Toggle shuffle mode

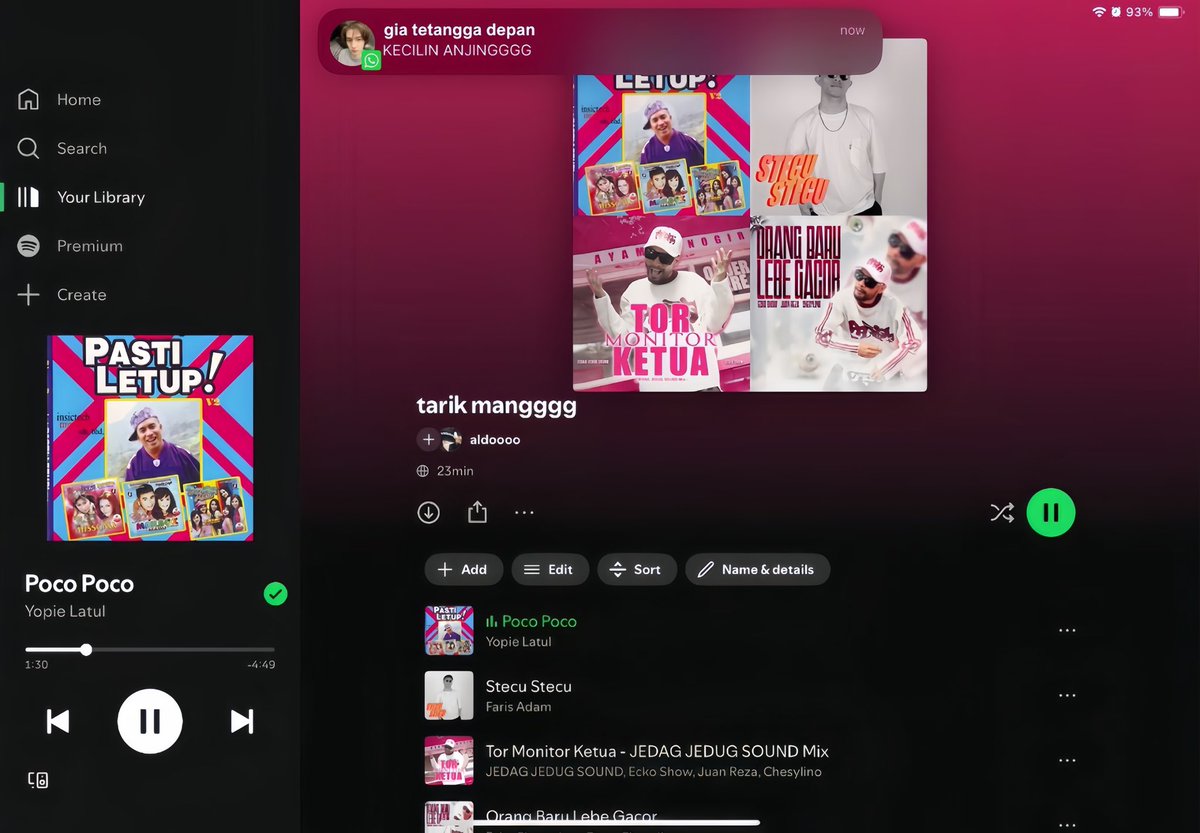(x=1002, y=513)
